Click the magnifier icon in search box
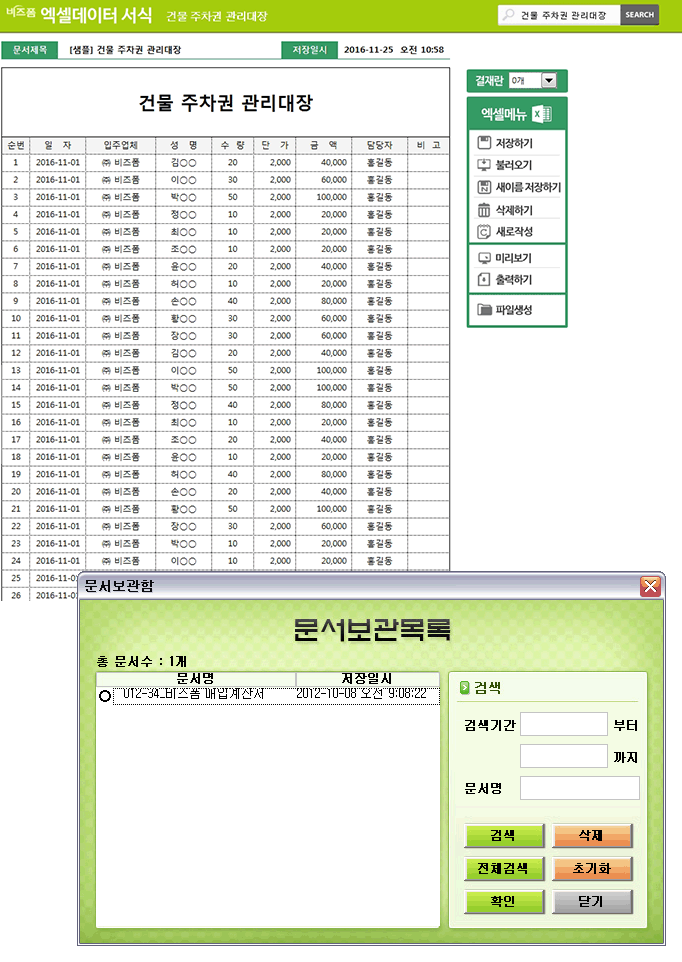Viewport: 682px width, 962px height. (x=508, y=15)
